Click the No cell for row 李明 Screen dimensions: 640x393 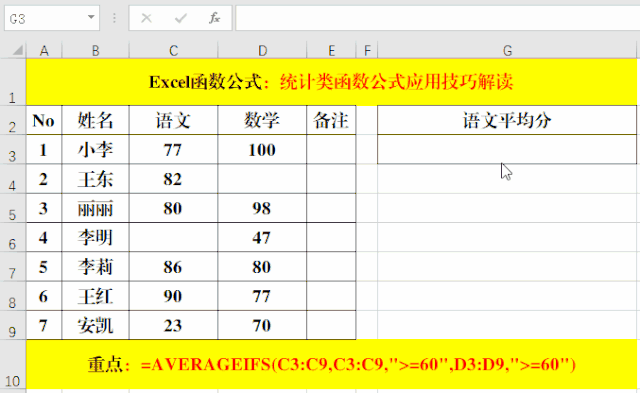coord(44,238)
